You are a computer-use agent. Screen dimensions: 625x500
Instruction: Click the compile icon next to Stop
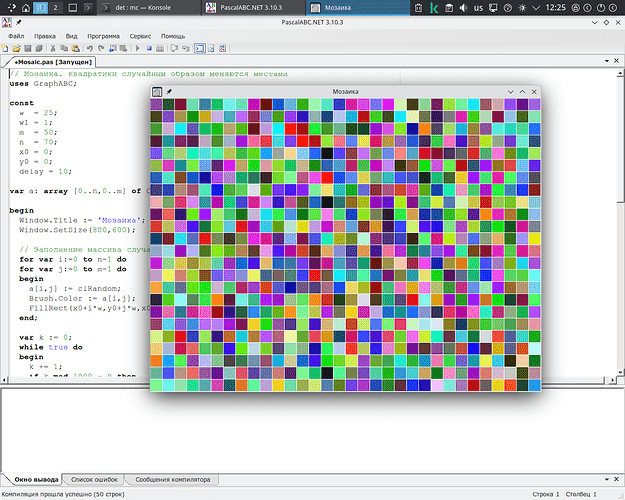[160, 49]
